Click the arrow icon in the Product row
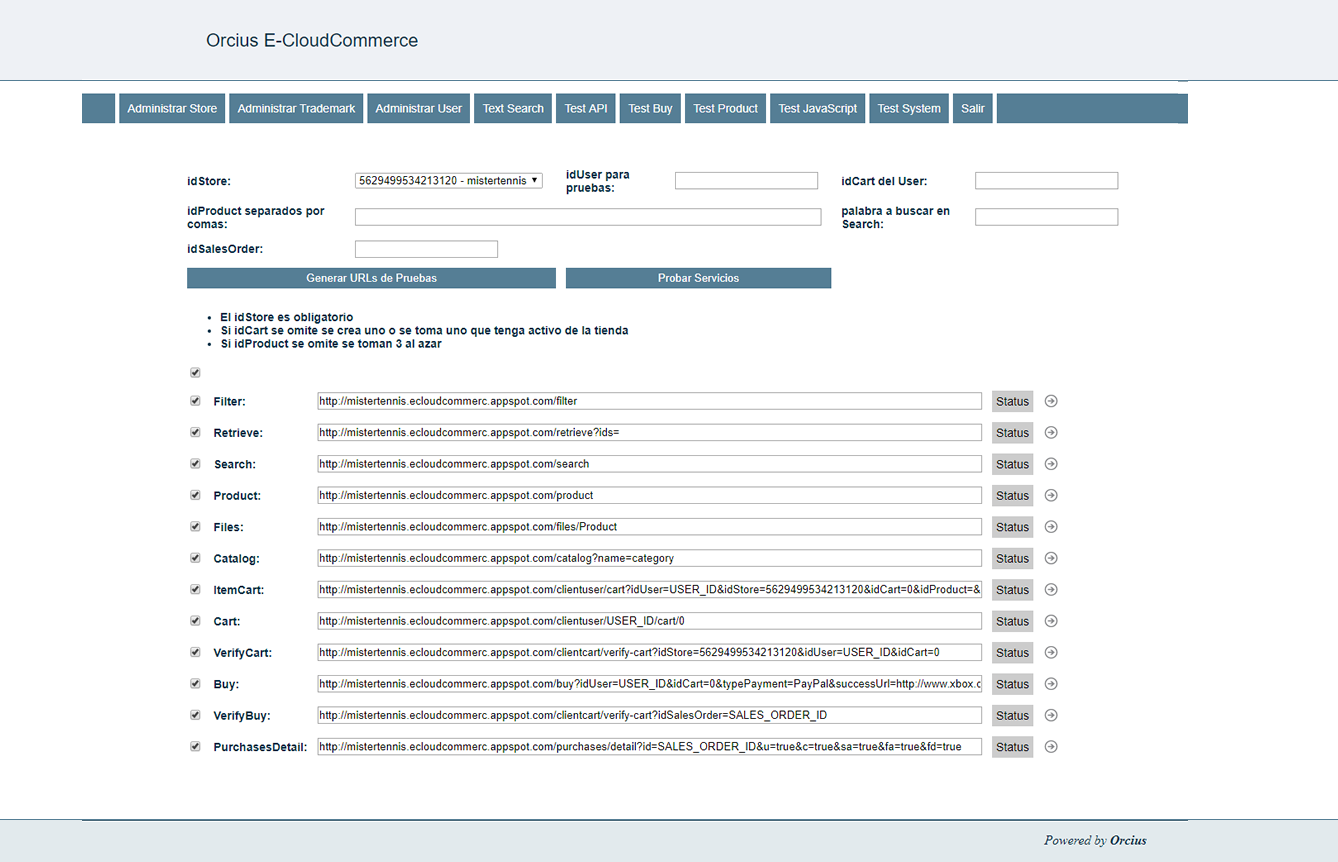Image resolution: width=1338 pixels, height=862 pixels. tap(1051, 495)
